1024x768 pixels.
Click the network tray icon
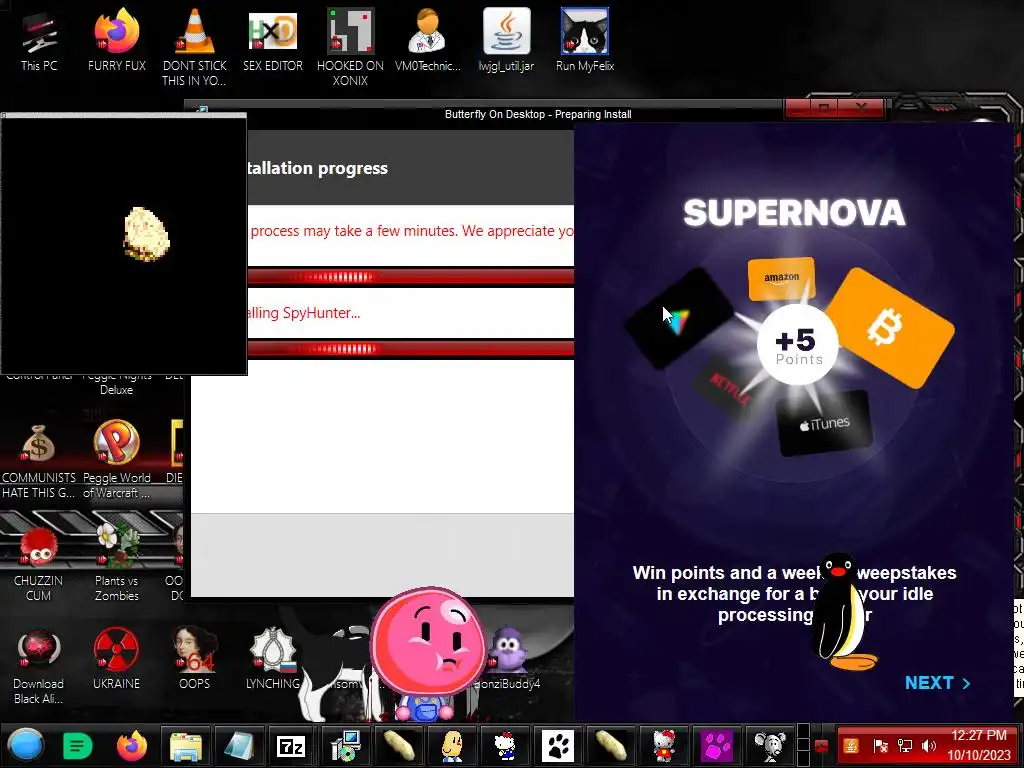tap(905, 745)
